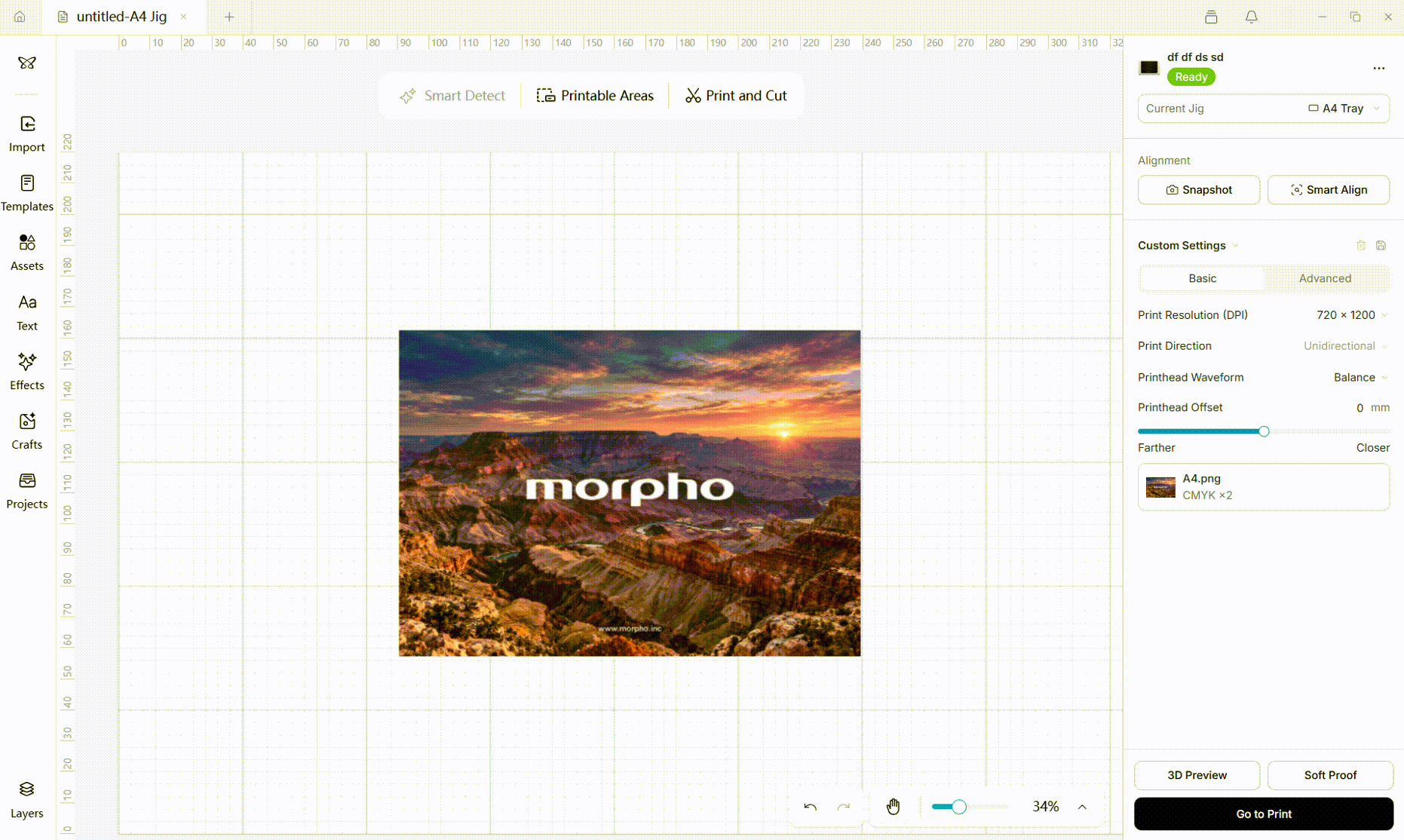Show the Layers panel
1404x840 pixels.
[27, 799]
